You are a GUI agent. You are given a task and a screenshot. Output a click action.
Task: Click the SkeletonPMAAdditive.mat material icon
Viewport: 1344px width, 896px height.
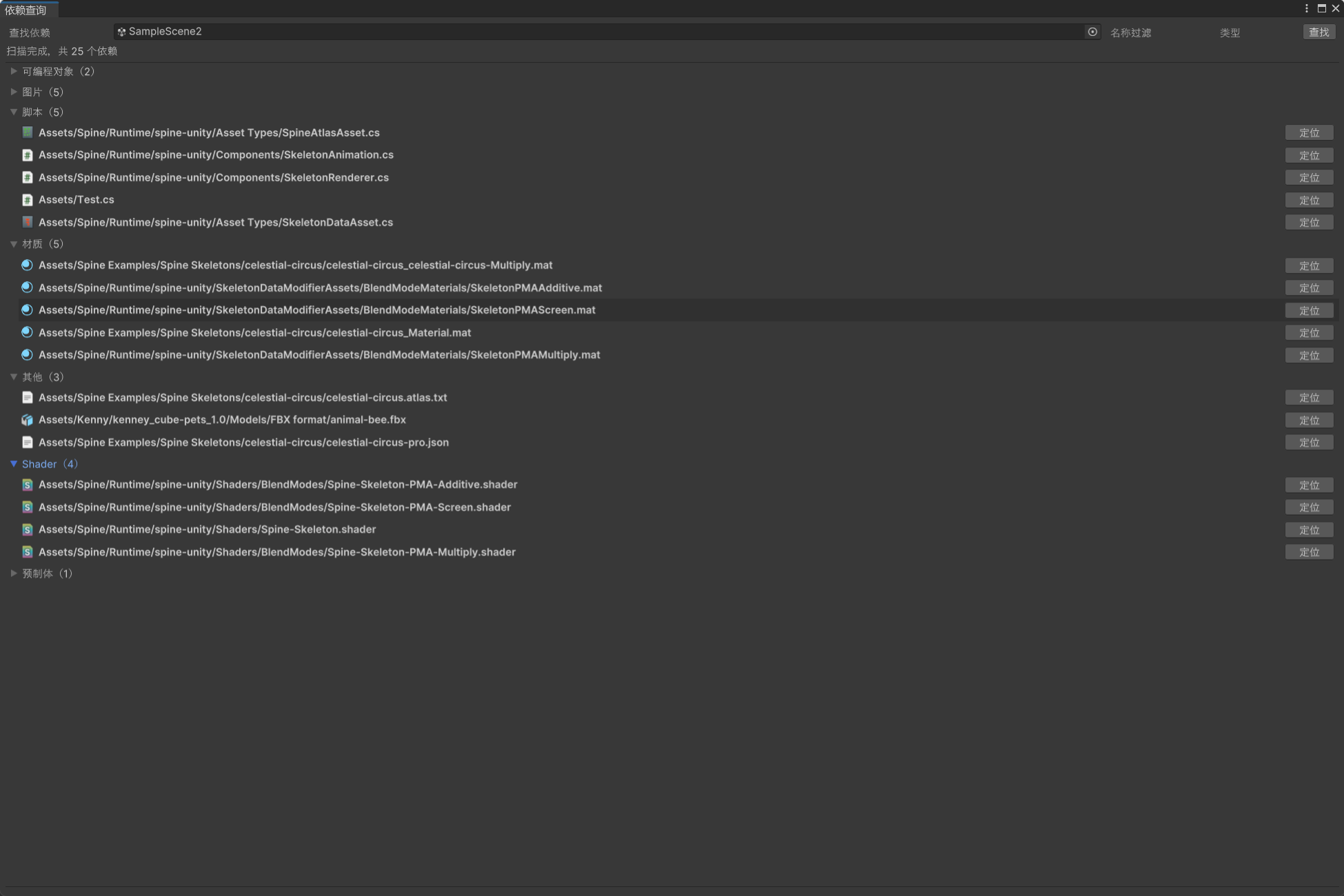tap(28, 287)
